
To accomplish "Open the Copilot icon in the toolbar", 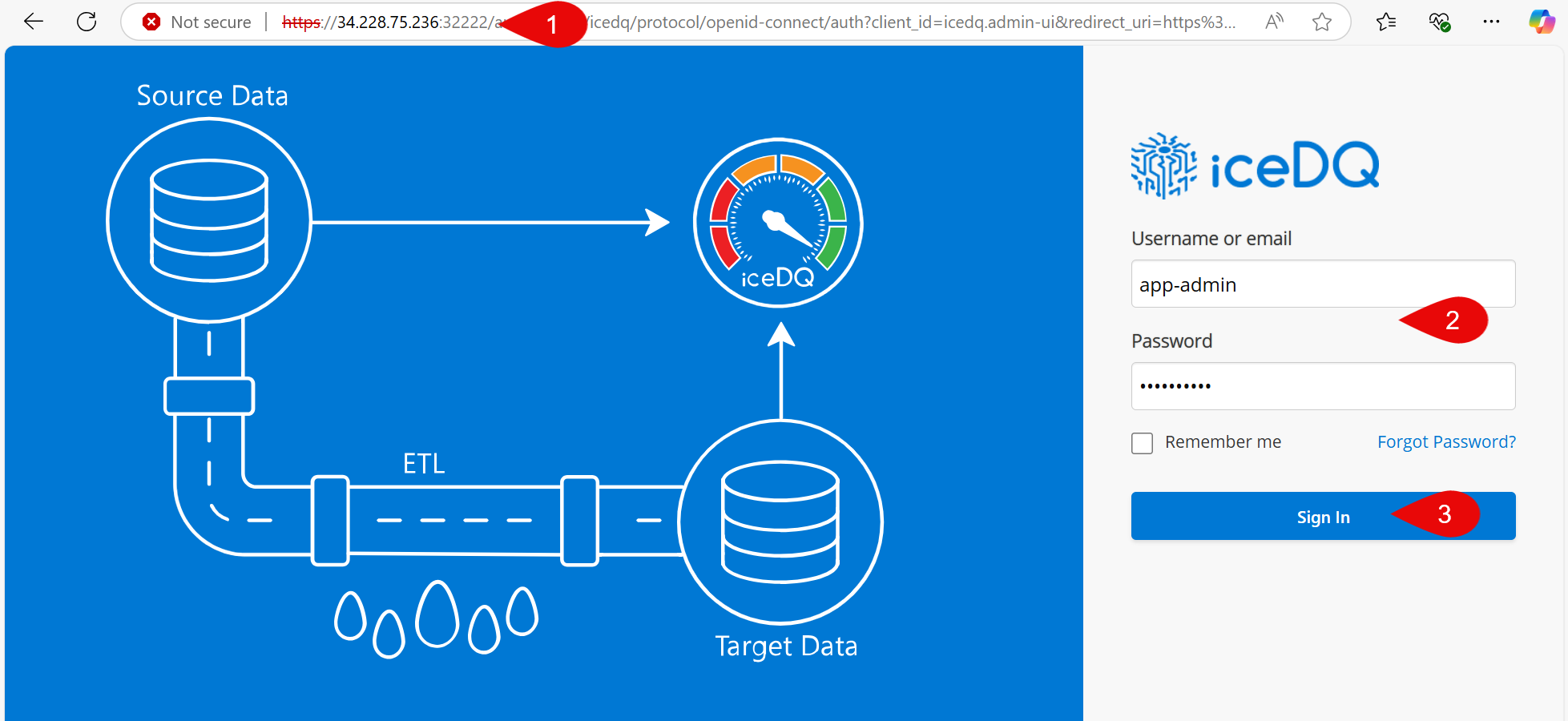I will (1542, 22).
